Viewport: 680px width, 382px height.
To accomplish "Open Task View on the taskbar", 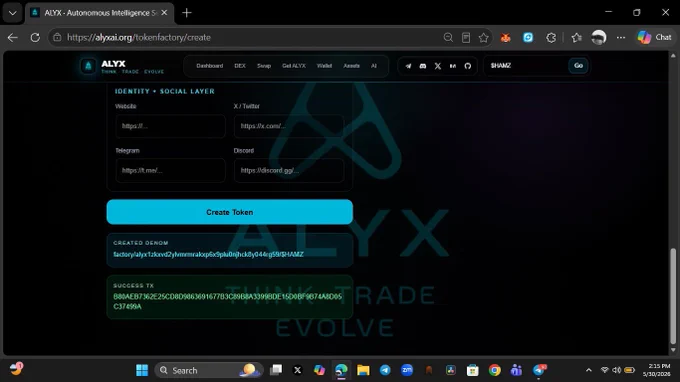I will (276, 370).
